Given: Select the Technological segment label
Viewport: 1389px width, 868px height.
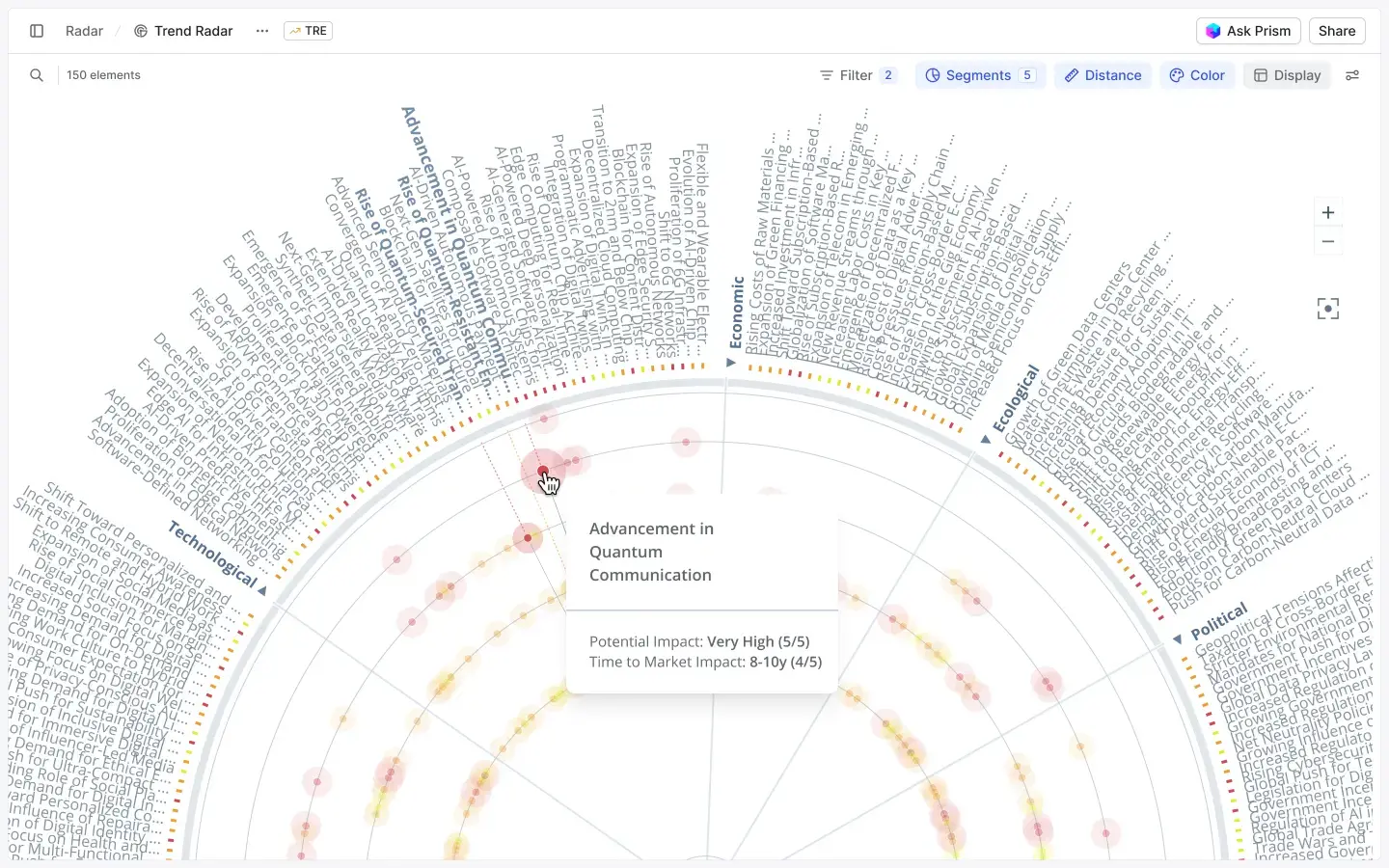Looking at the screenshot, I should 212,554.
